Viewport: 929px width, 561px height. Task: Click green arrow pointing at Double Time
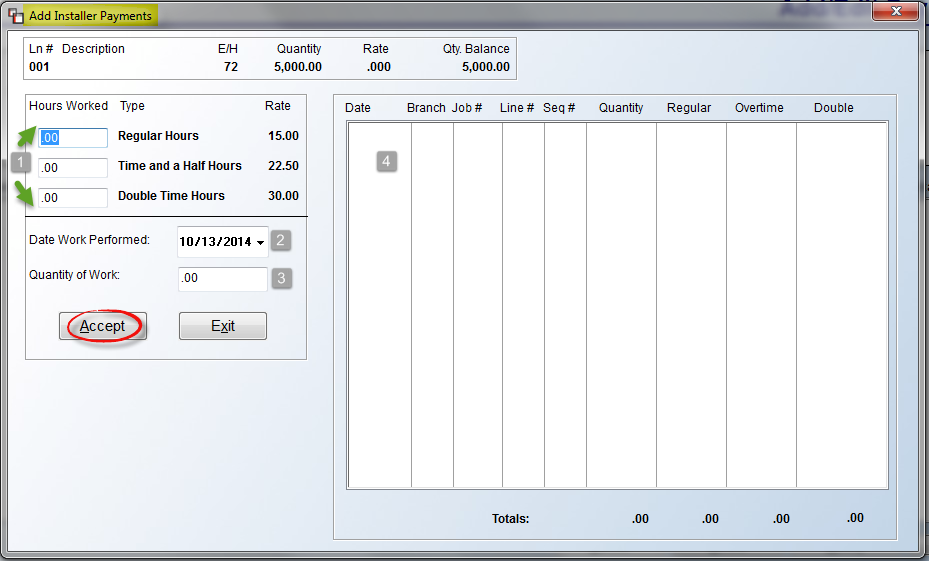[28, 190]
